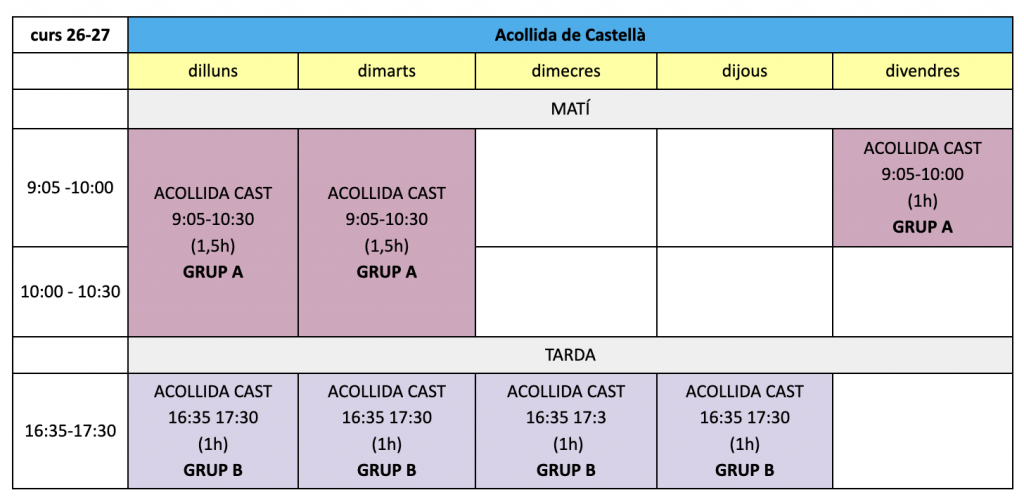Select the dimarts column header
Image resolution: width=1024 pixels, height=502 pixels.
[387, 71]
